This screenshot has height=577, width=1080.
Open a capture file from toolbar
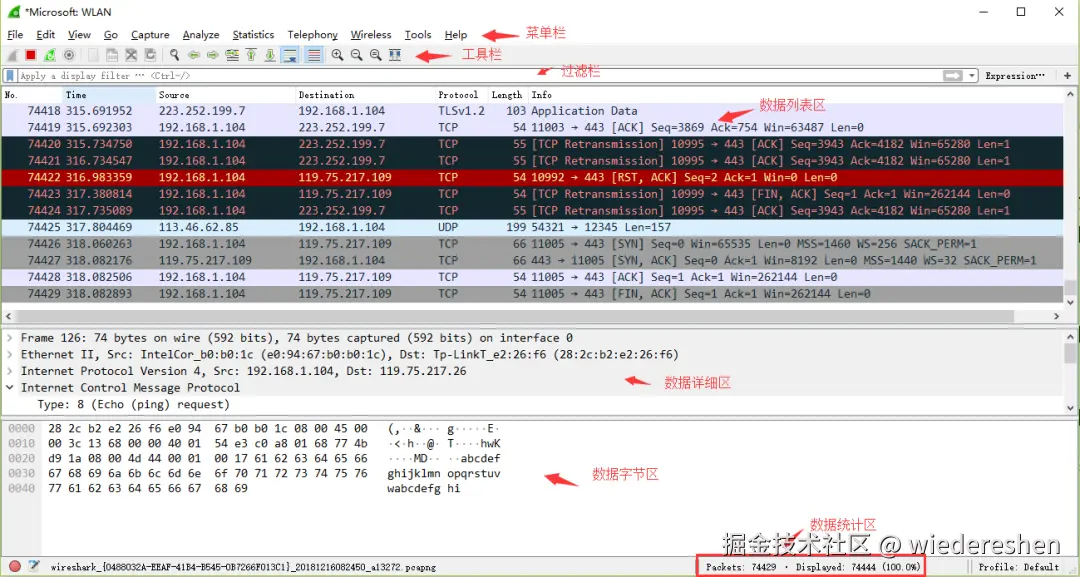pyautogui.click(x=93, y=55)
